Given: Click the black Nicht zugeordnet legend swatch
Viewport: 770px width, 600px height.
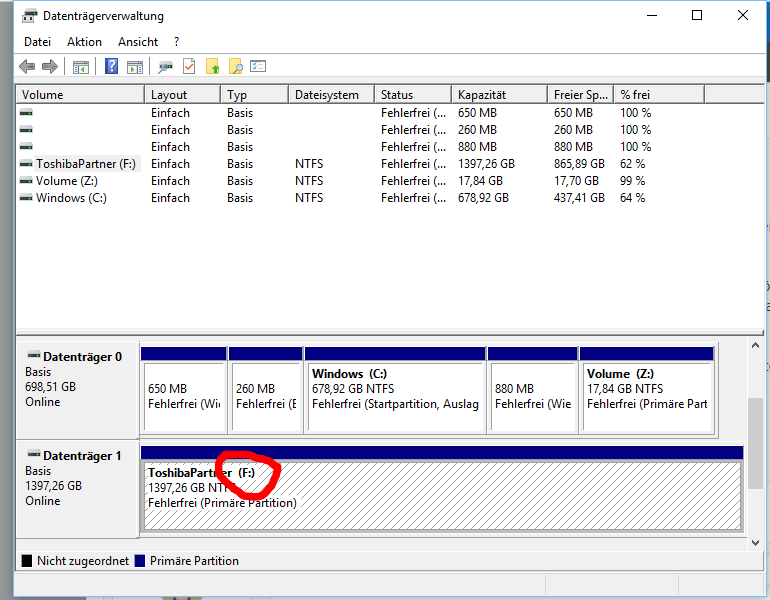Looking at the screenshot, I should [27, 561].
